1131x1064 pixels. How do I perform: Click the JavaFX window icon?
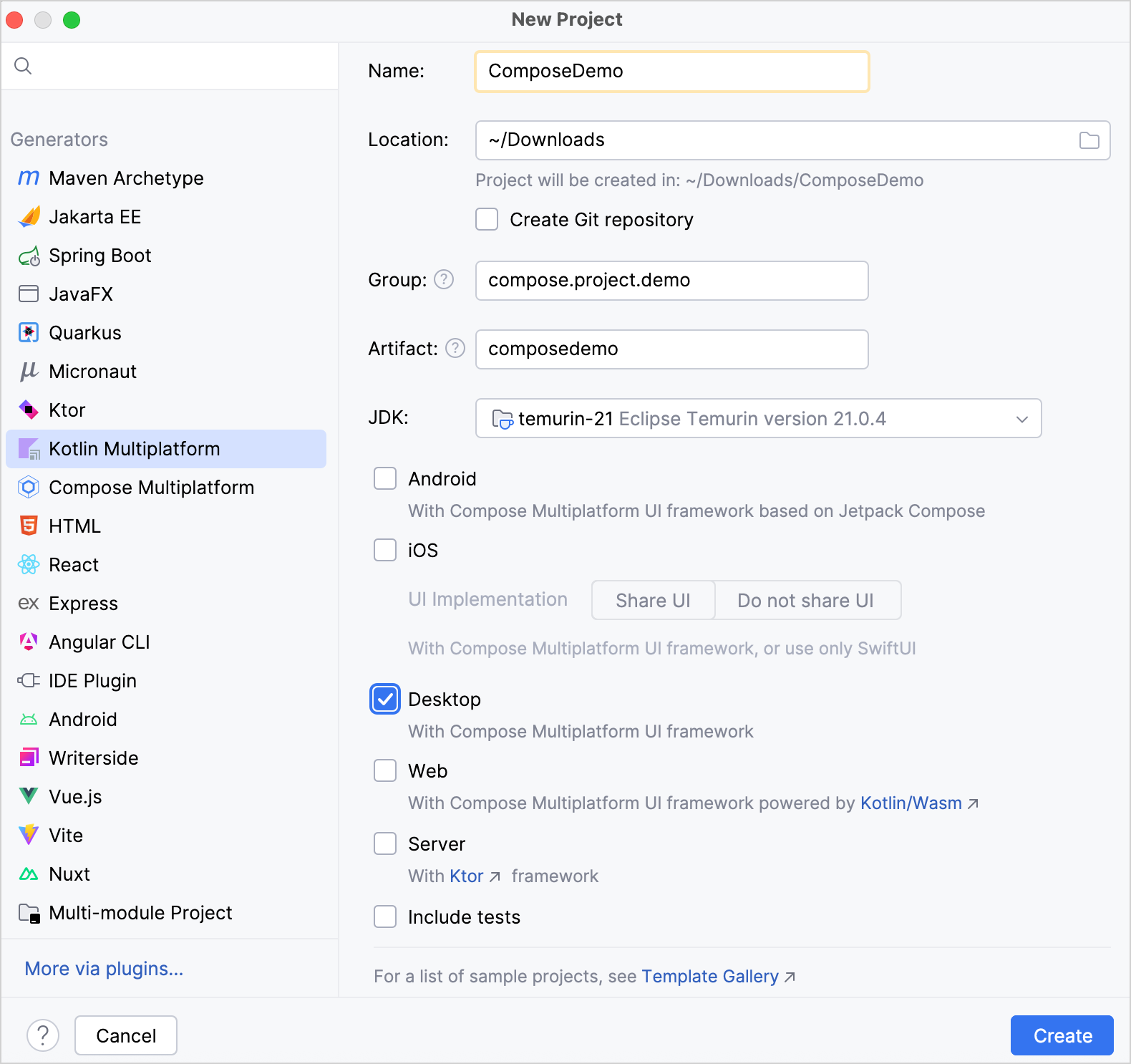(29, 294)
